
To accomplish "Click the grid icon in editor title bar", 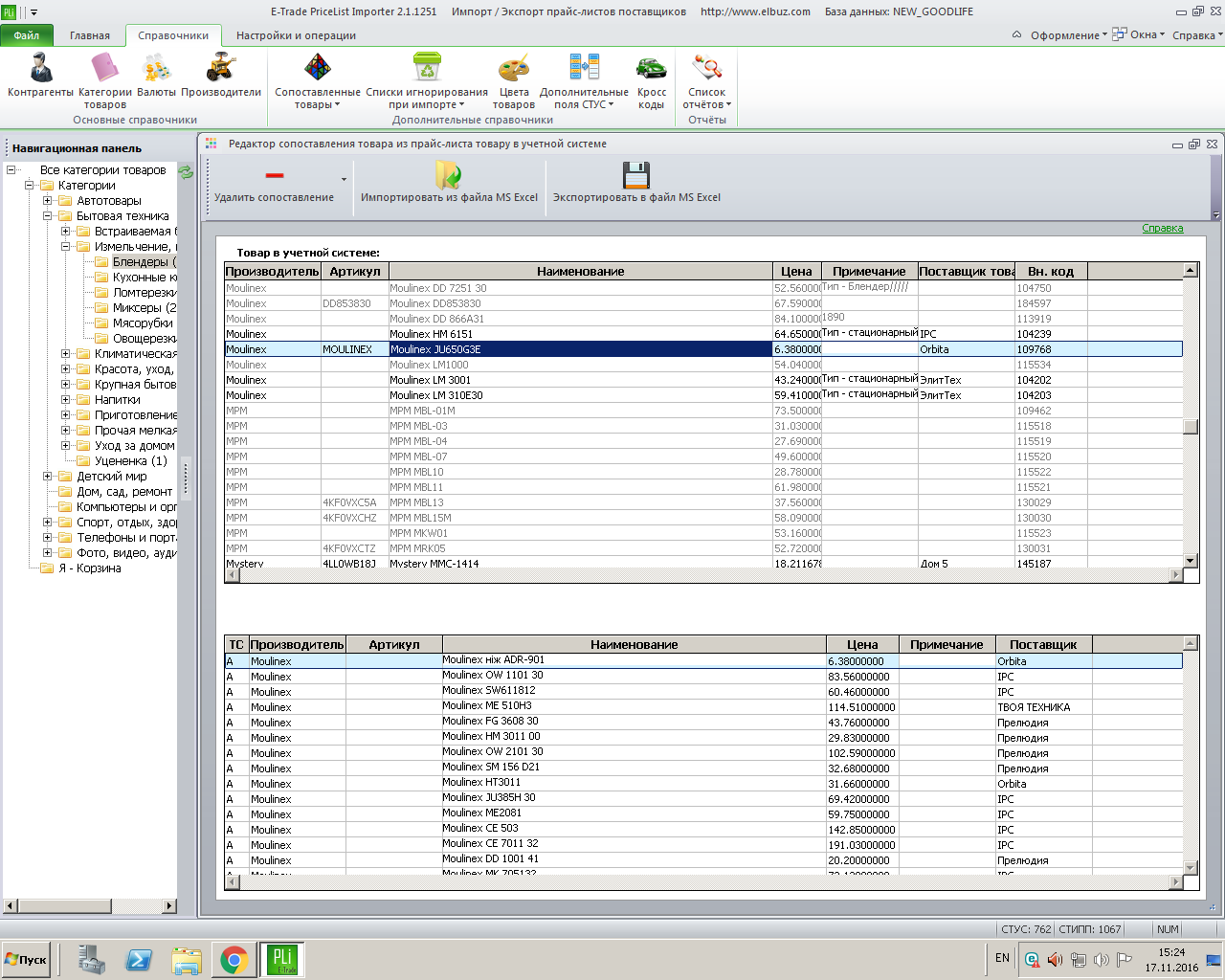I will (212, 144).
